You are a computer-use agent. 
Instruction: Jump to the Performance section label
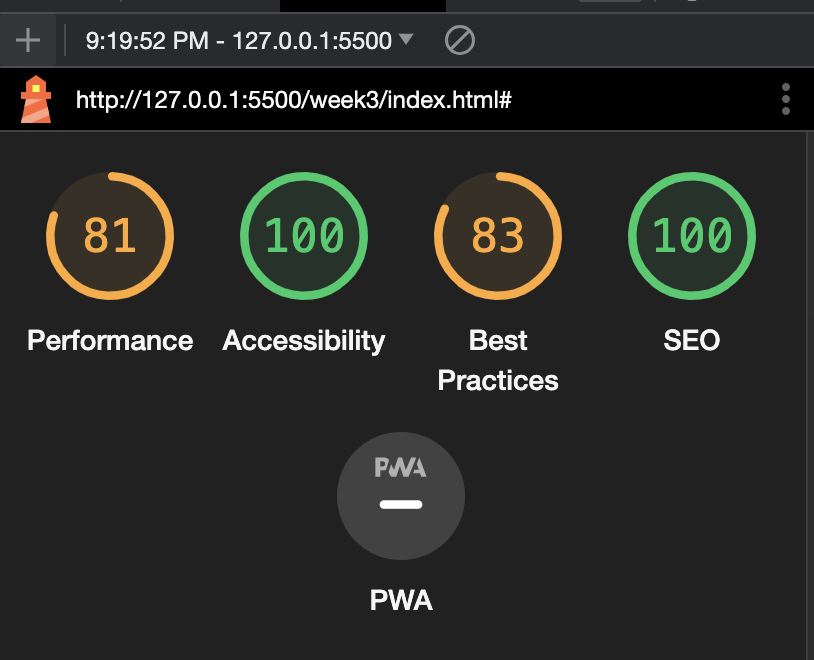110,340
